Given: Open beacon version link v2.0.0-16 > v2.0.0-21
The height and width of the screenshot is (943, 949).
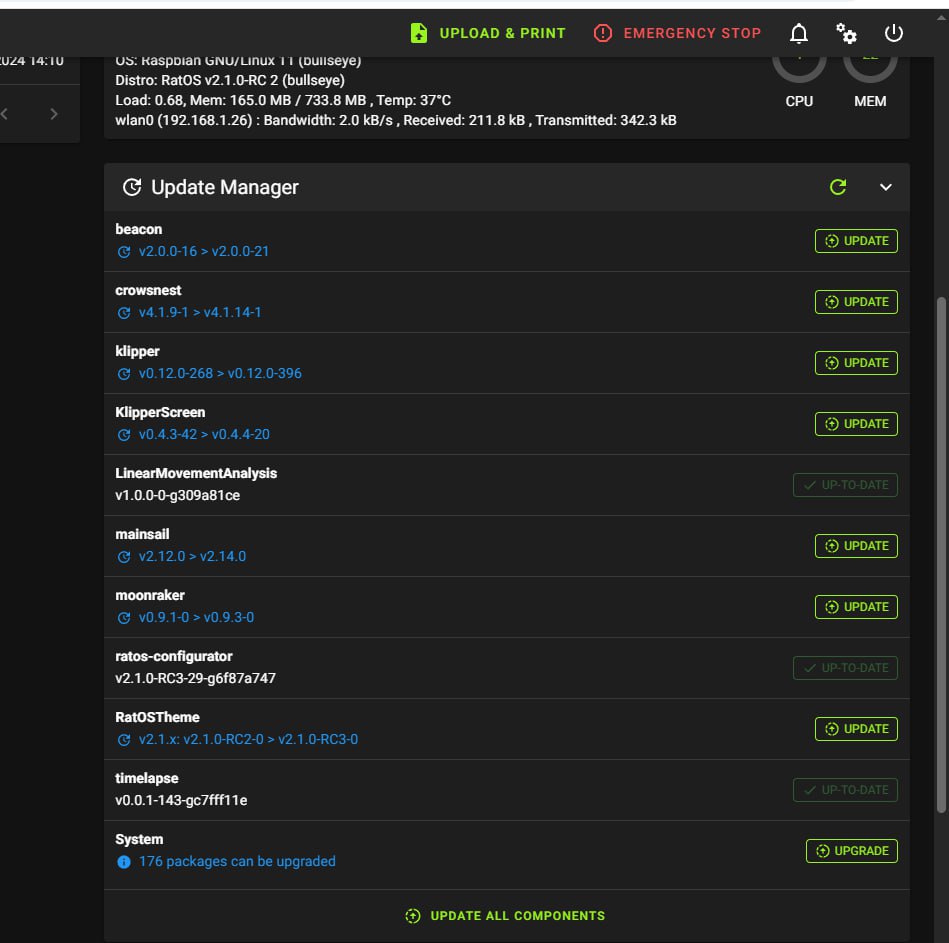Looking at the screenshot, I should coord(204,251).
